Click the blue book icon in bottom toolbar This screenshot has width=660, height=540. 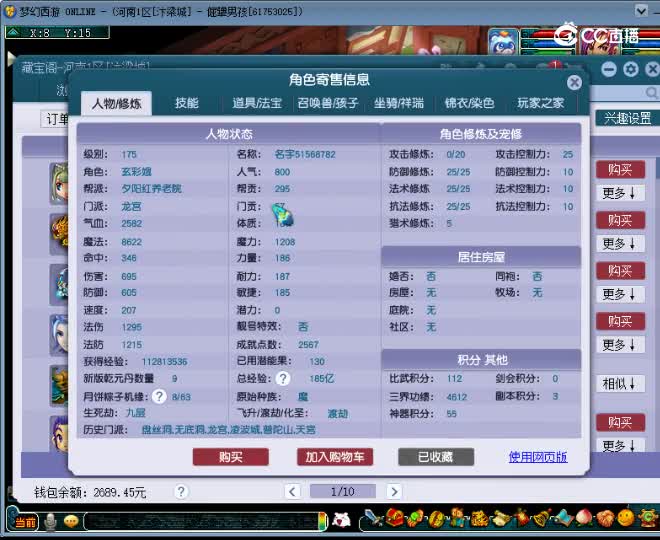point(564,518)
